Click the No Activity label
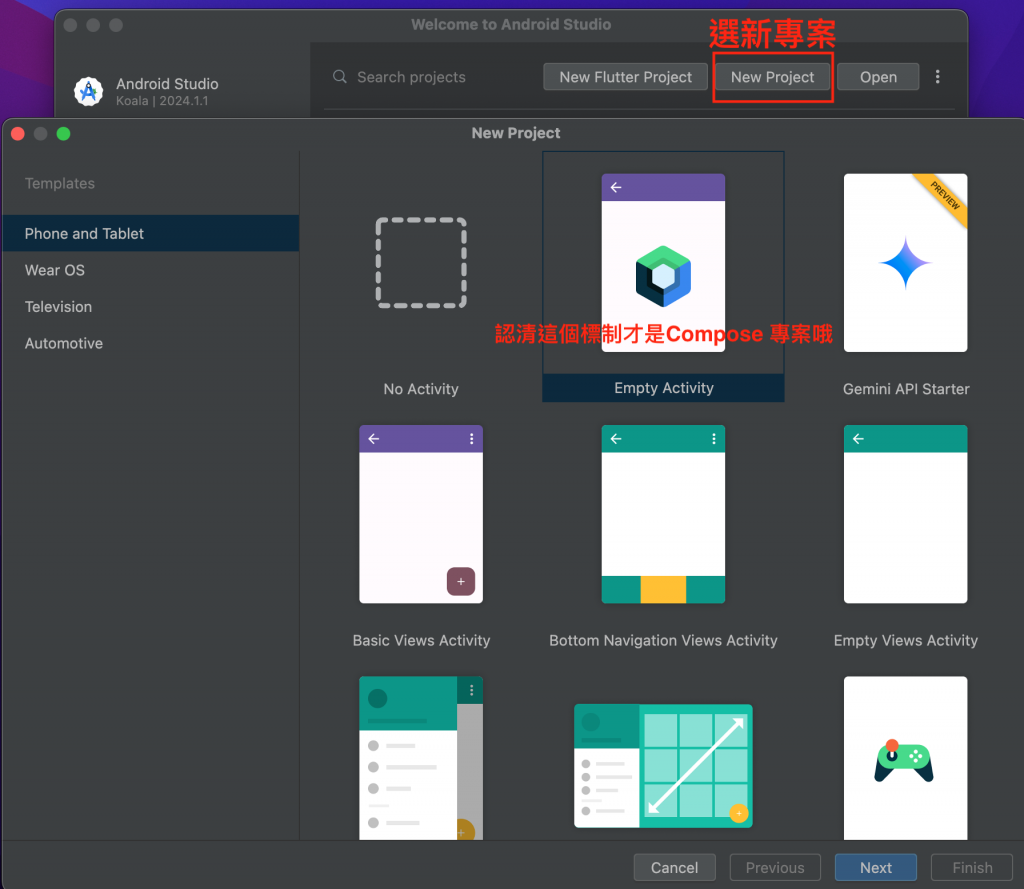Image resolution: width=1024 pixels, height=889 pixels. 421,389
